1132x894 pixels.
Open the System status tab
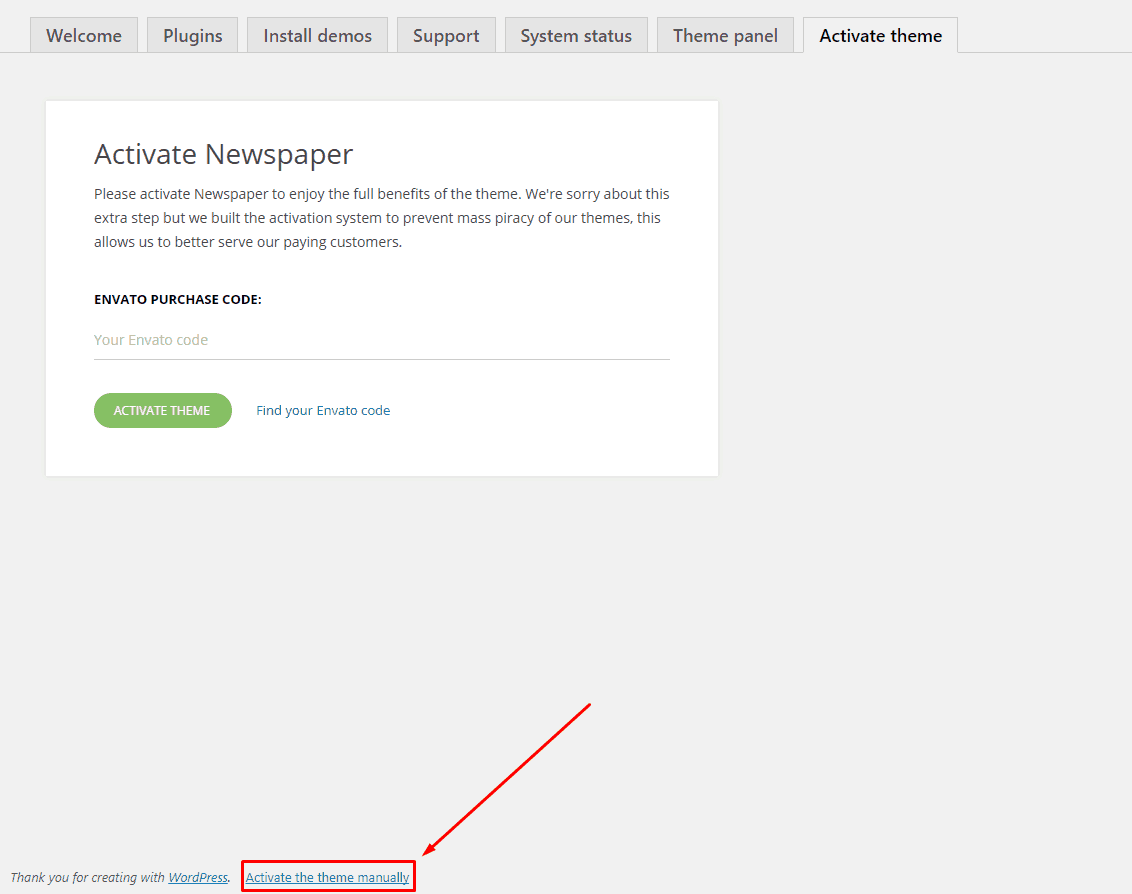576,35
